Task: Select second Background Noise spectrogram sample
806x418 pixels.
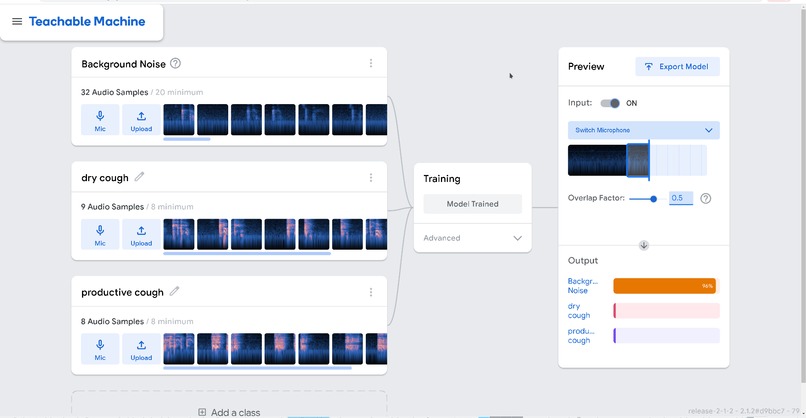Action: (x=212, y=120)
